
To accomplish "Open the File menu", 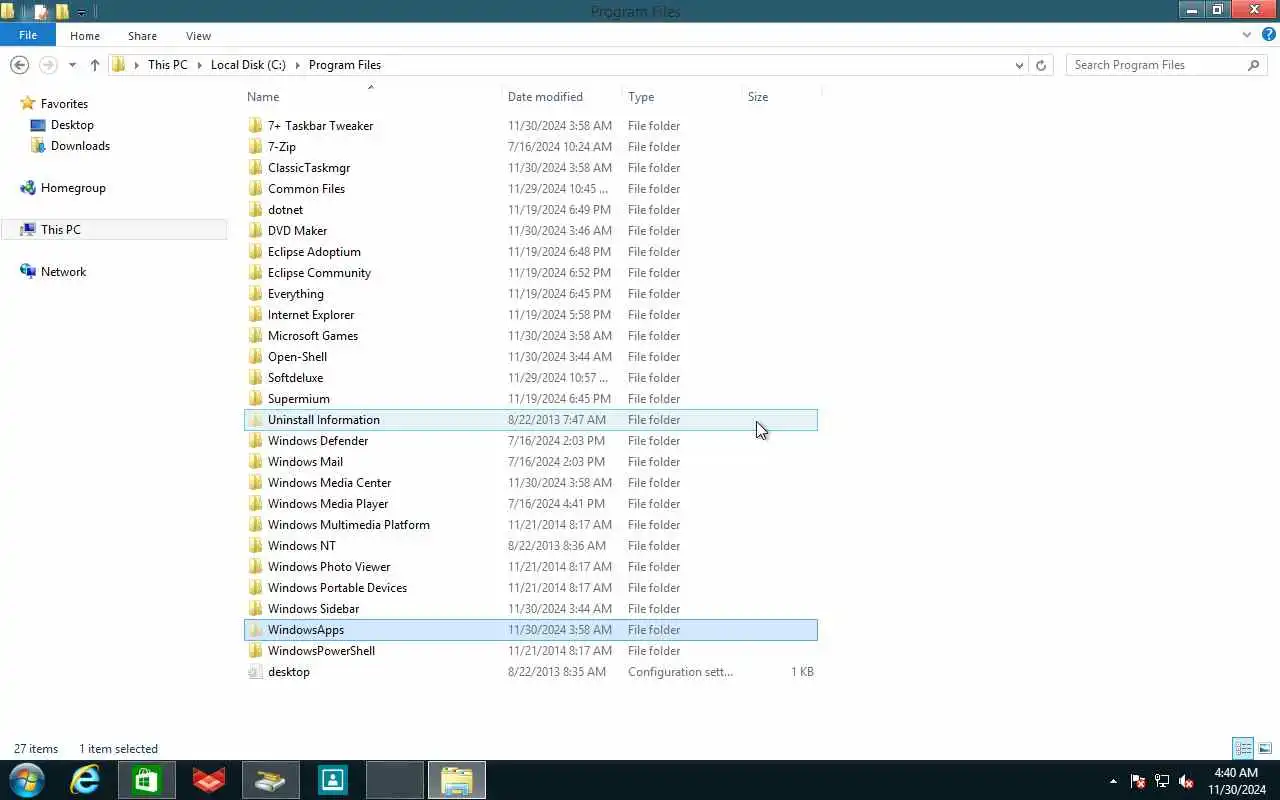I will pos(28,35).
